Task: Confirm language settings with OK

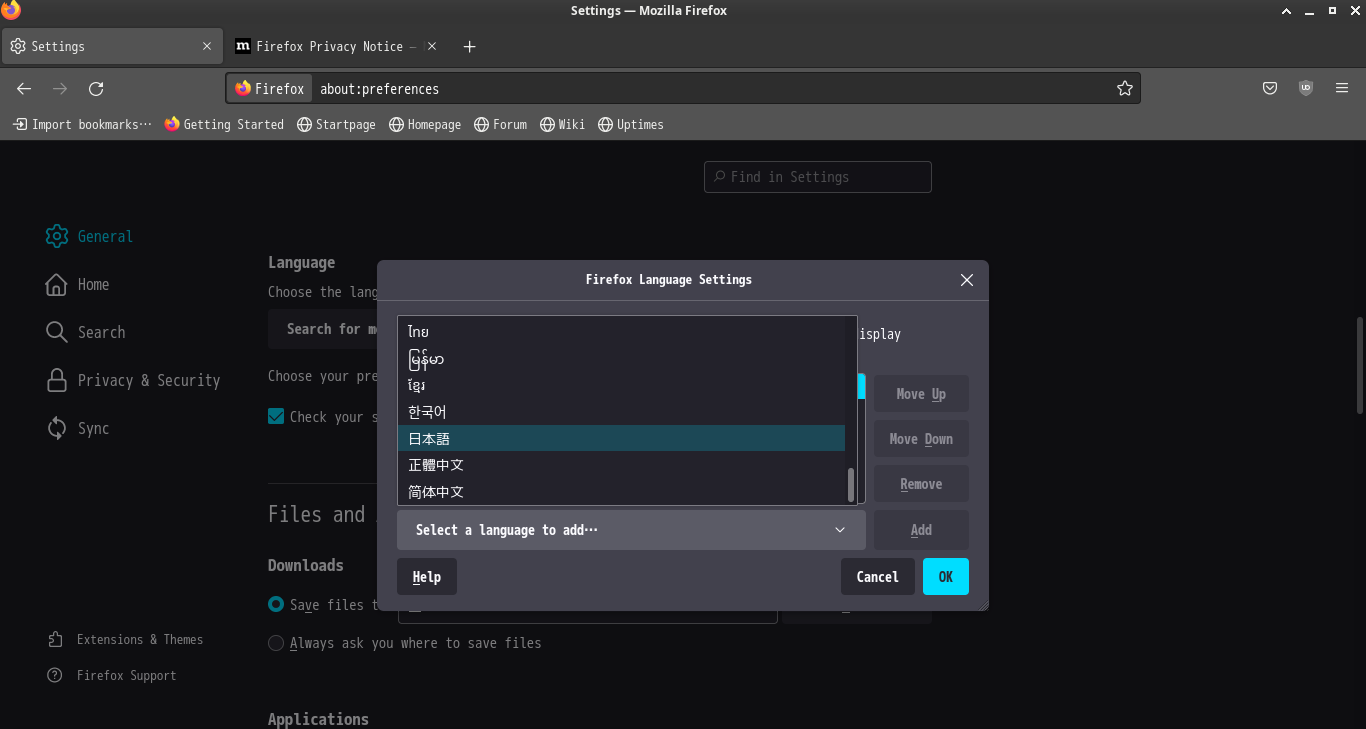Action: [x=946, y=577]
